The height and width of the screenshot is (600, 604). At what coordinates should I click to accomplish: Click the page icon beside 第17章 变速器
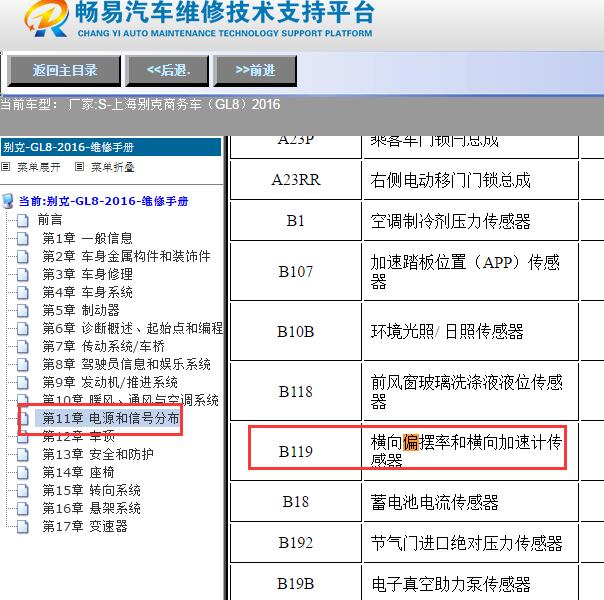click(x=23, y=526)
